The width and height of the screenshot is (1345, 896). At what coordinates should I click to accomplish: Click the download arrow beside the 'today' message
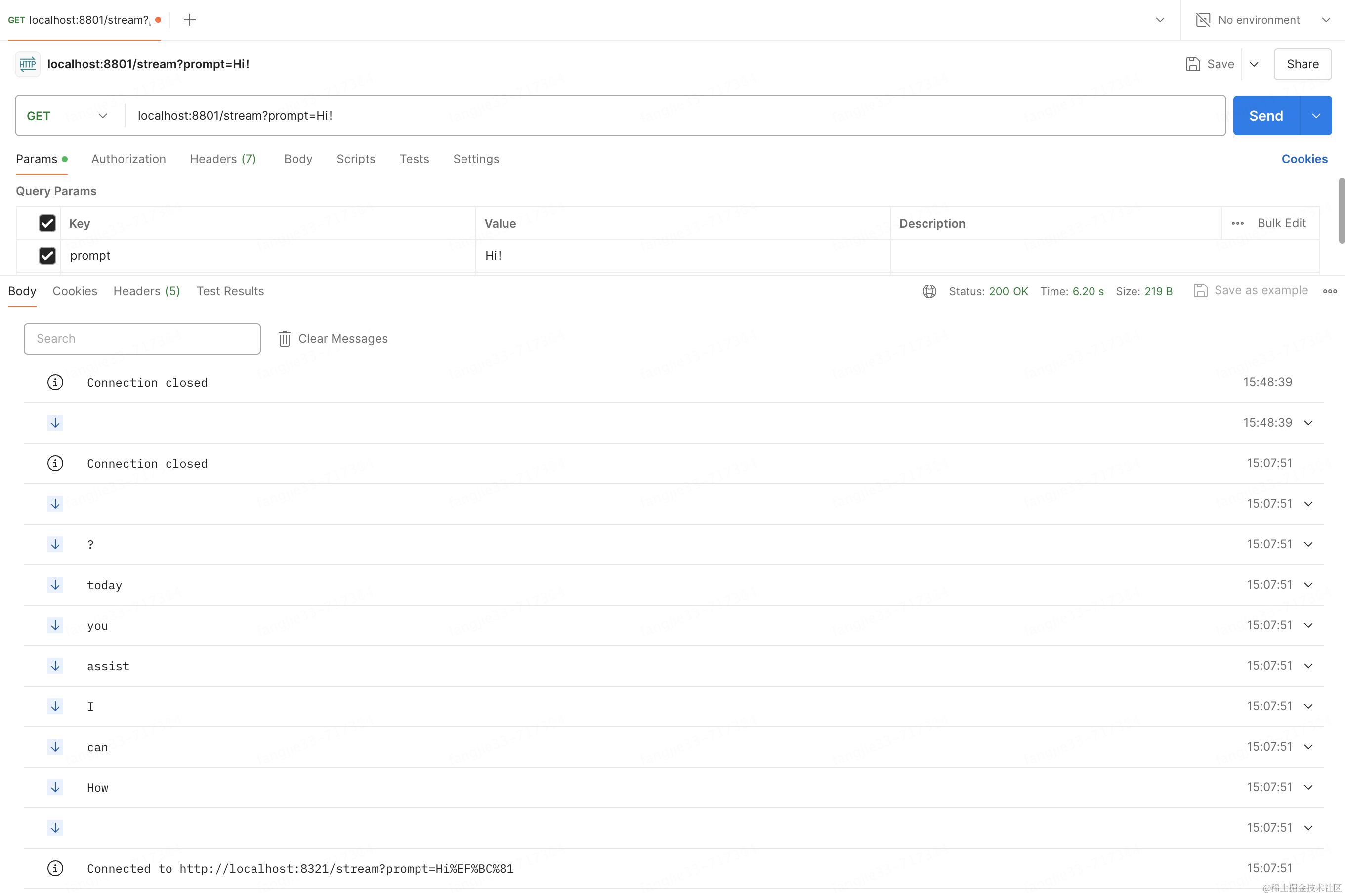[x=55, y=584]
